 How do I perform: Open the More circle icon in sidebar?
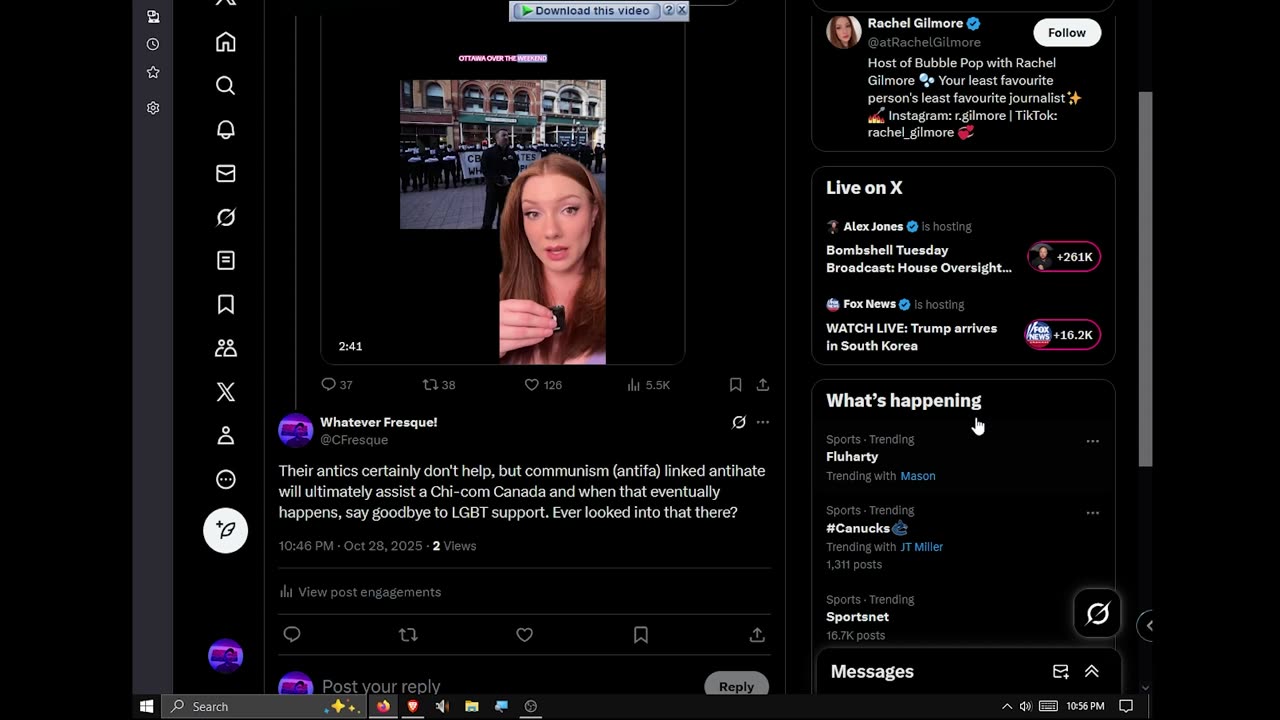(226, 479)
